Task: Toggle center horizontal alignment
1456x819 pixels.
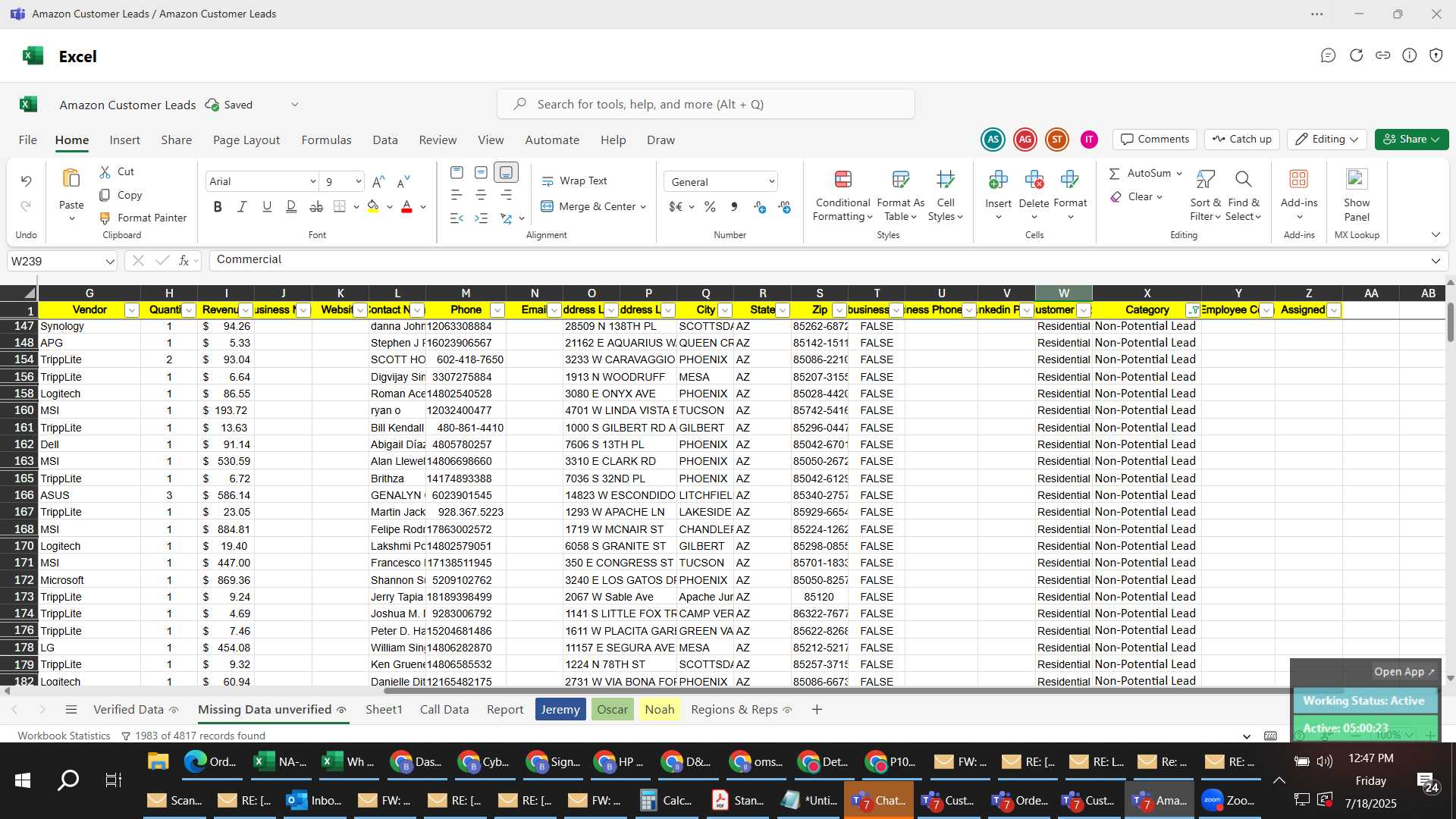Action: 481,196
